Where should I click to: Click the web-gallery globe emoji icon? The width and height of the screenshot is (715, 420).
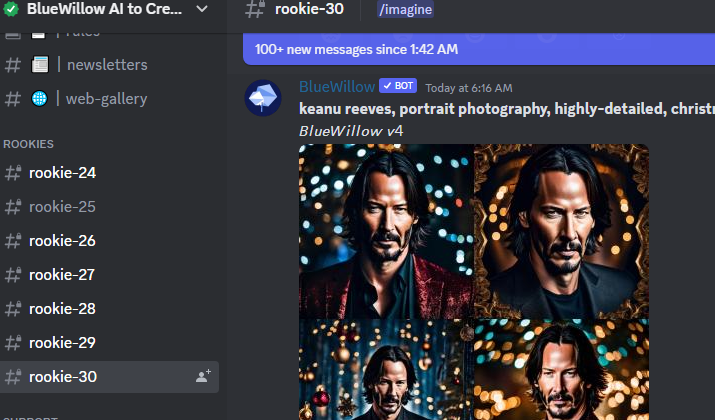pyautogui.click(x=39, y=99)
